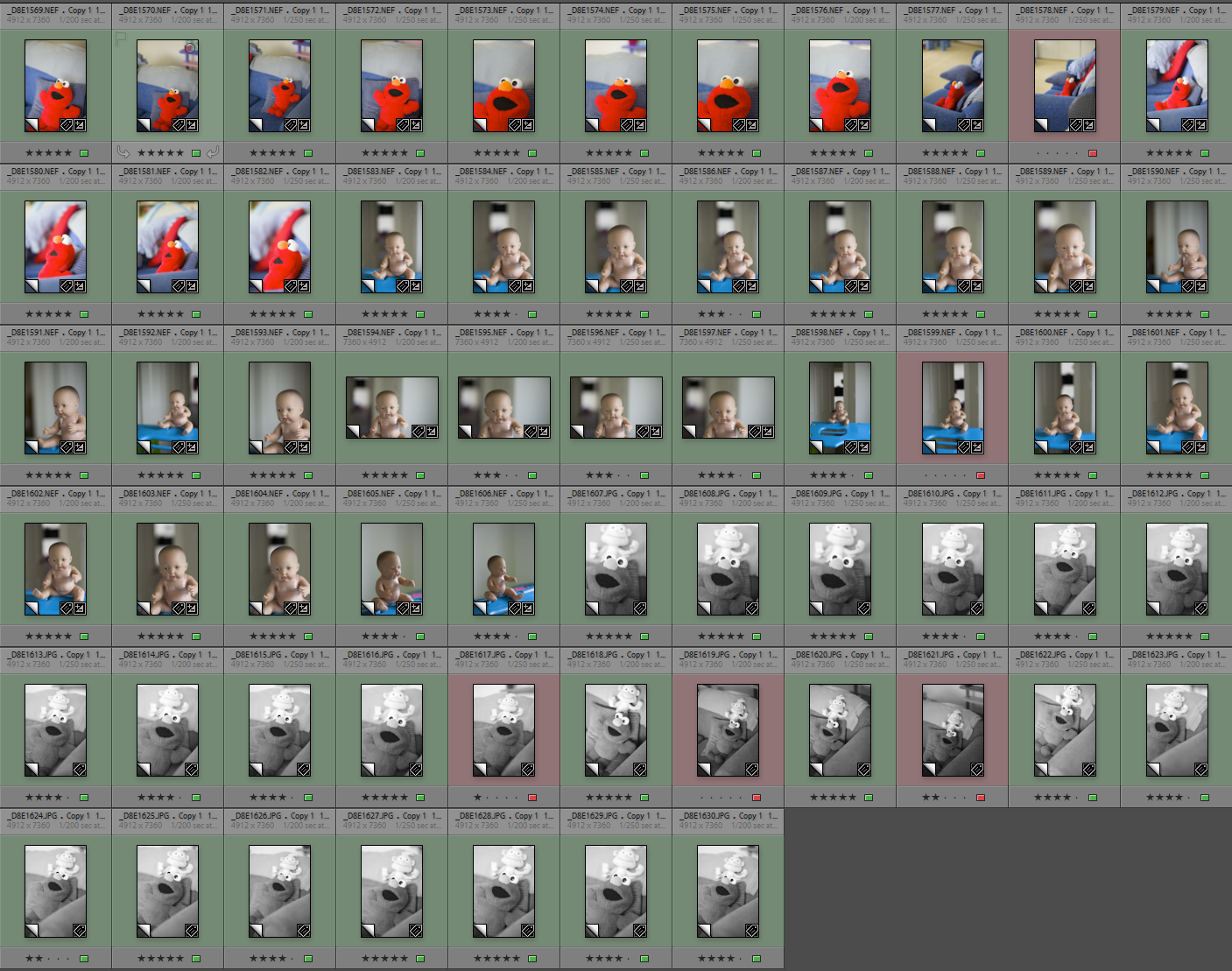Click develop adjustments badge on _D8E1579.NEF
The width and height of the screenshot is (1232, 971).
click(x=1200, y=125)
